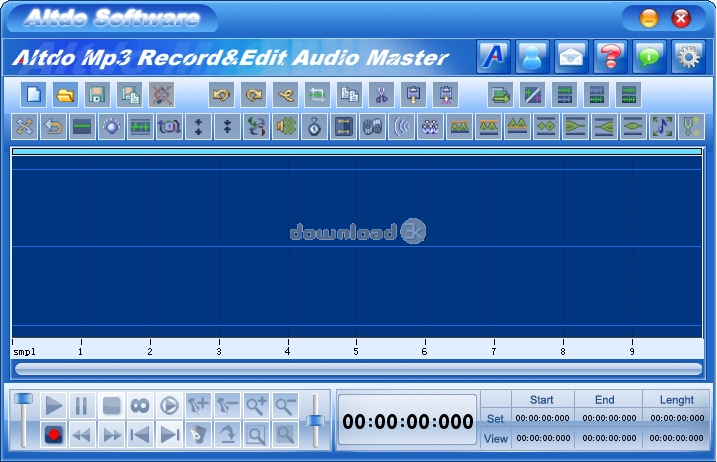
Task: Click timeline ruler marker 2
Action: pyautogui.click(x=150, y=351)
